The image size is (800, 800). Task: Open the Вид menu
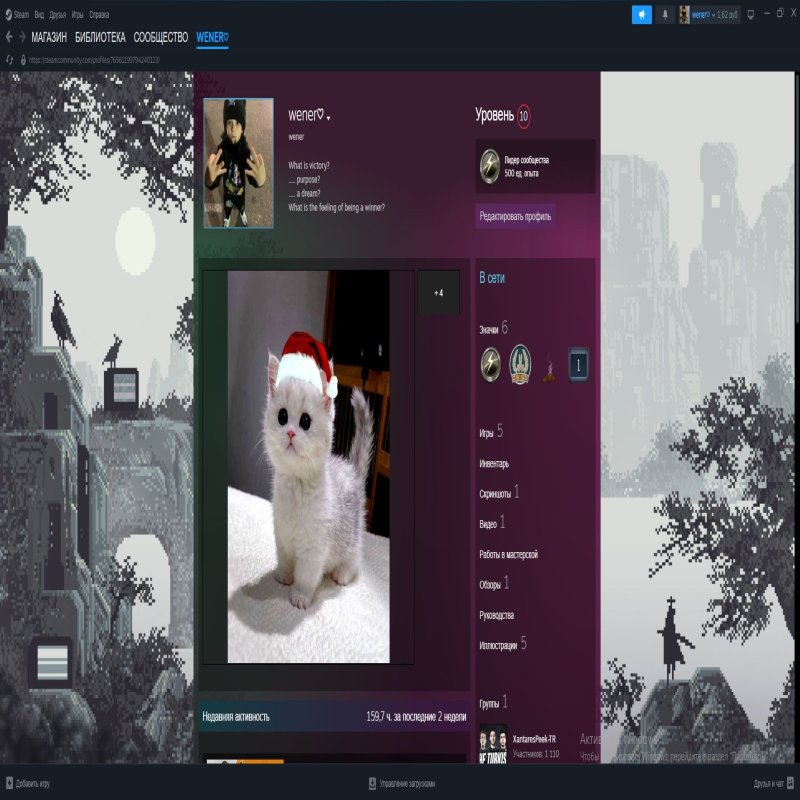(39, 15)
